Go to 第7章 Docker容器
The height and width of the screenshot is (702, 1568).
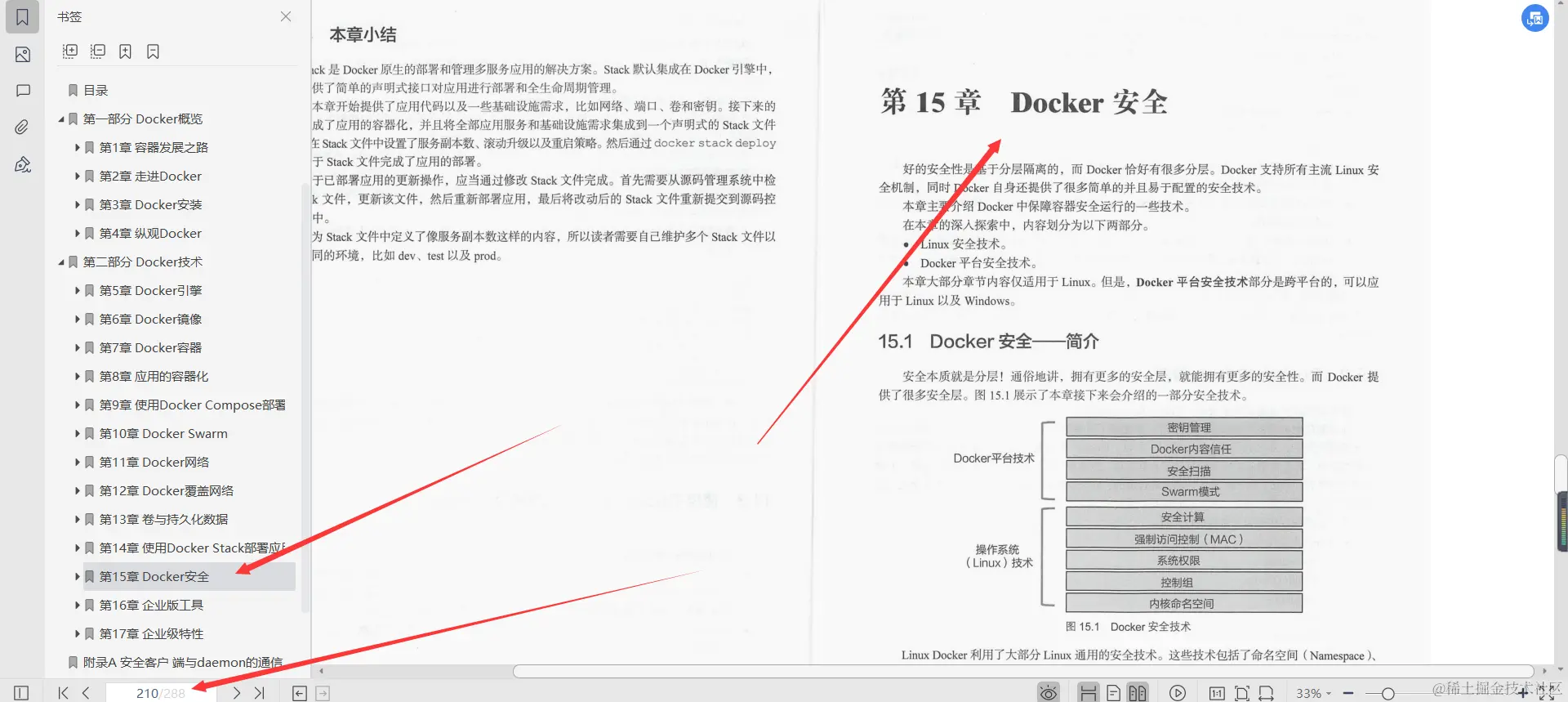pyautogui.click(x=150, y=348)
